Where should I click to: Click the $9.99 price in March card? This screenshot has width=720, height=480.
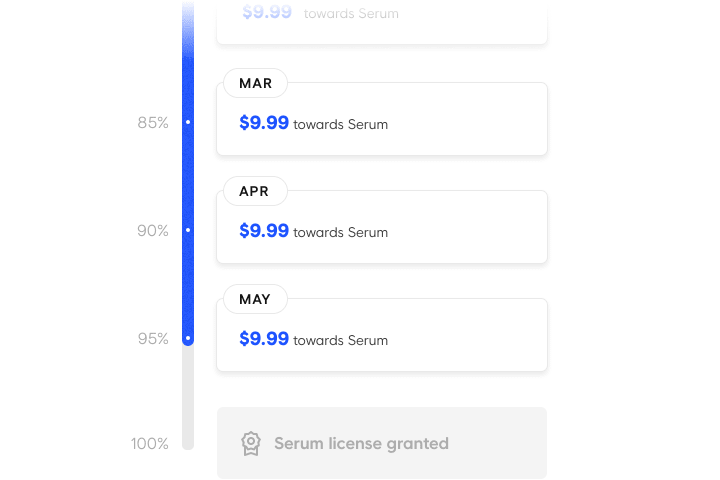click(264, 123)
